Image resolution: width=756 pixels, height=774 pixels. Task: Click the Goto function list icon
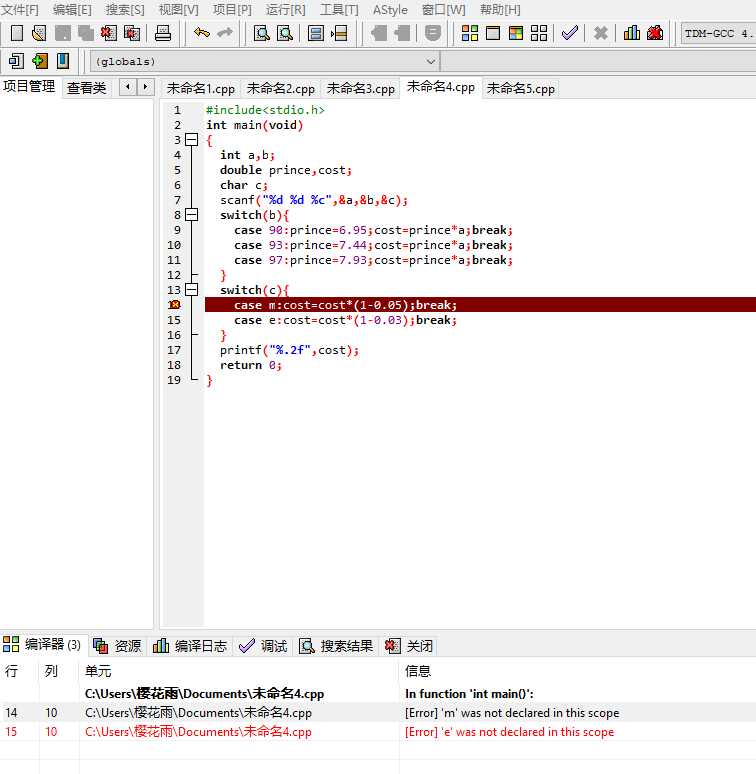[316, 33]
